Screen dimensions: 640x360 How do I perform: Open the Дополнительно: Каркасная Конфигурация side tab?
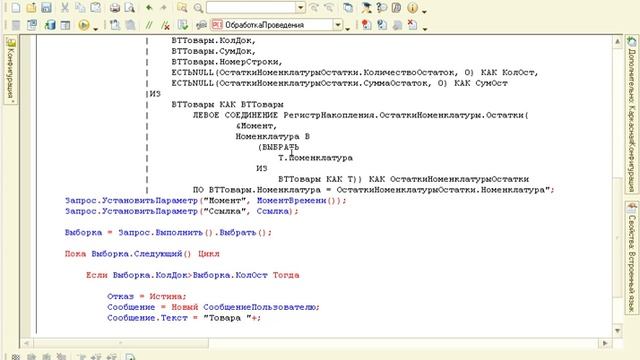[x=632, y=114]
